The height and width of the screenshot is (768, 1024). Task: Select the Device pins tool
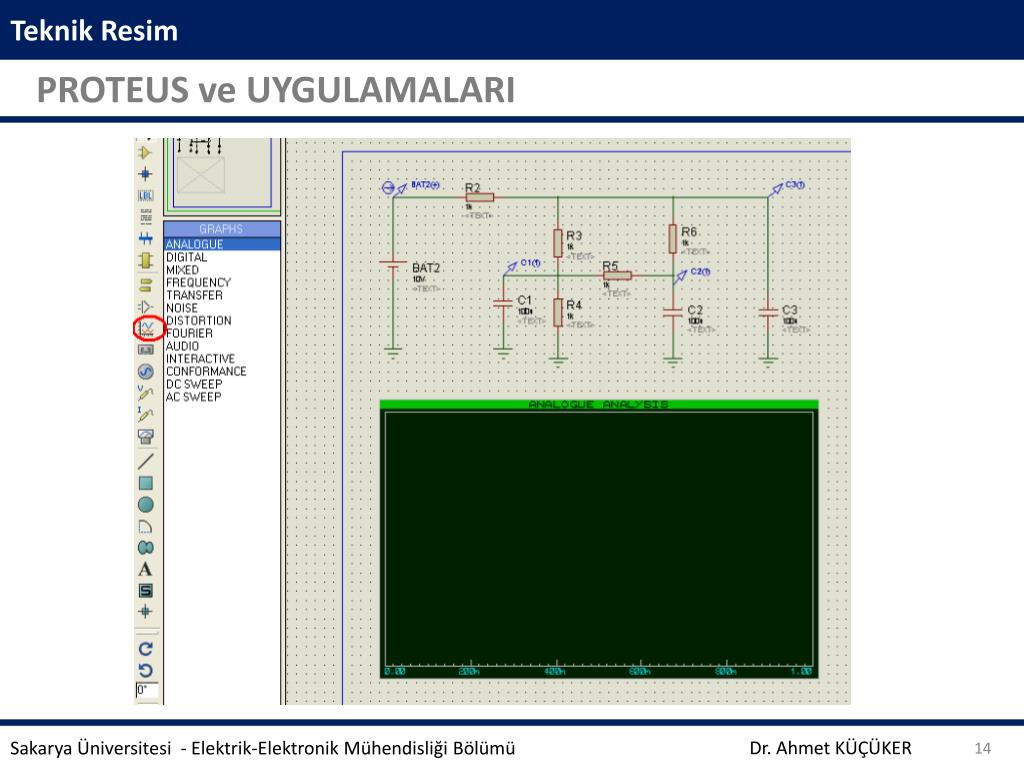145,306
